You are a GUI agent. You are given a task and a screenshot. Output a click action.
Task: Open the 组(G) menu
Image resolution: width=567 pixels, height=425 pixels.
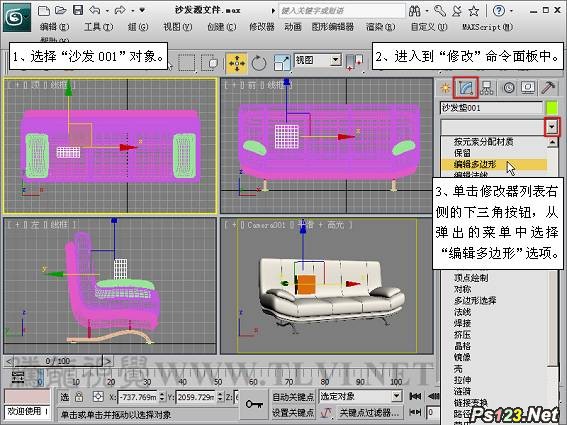pos(138,27)
